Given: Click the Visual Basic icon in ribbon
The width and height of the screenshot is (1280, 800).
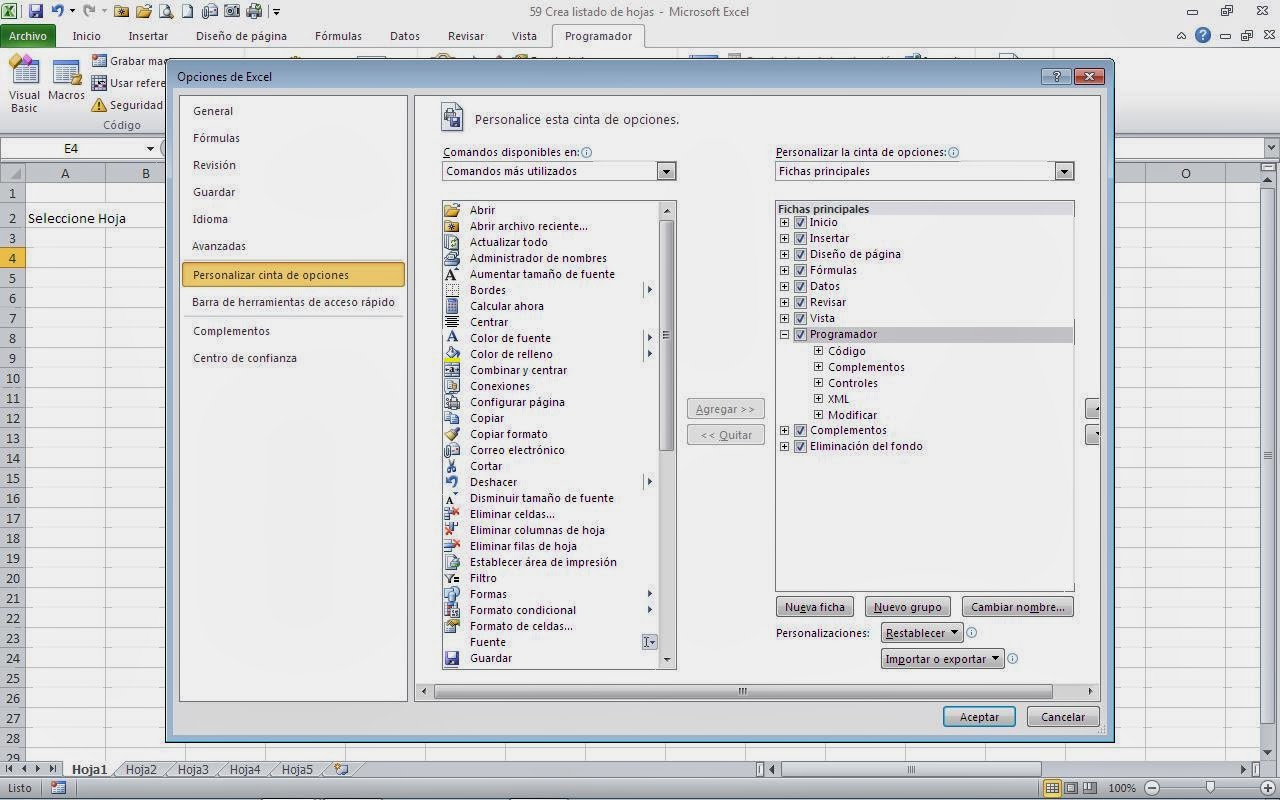Looking at the screenshot, I should pyautogui.click(x=24, y=72).
